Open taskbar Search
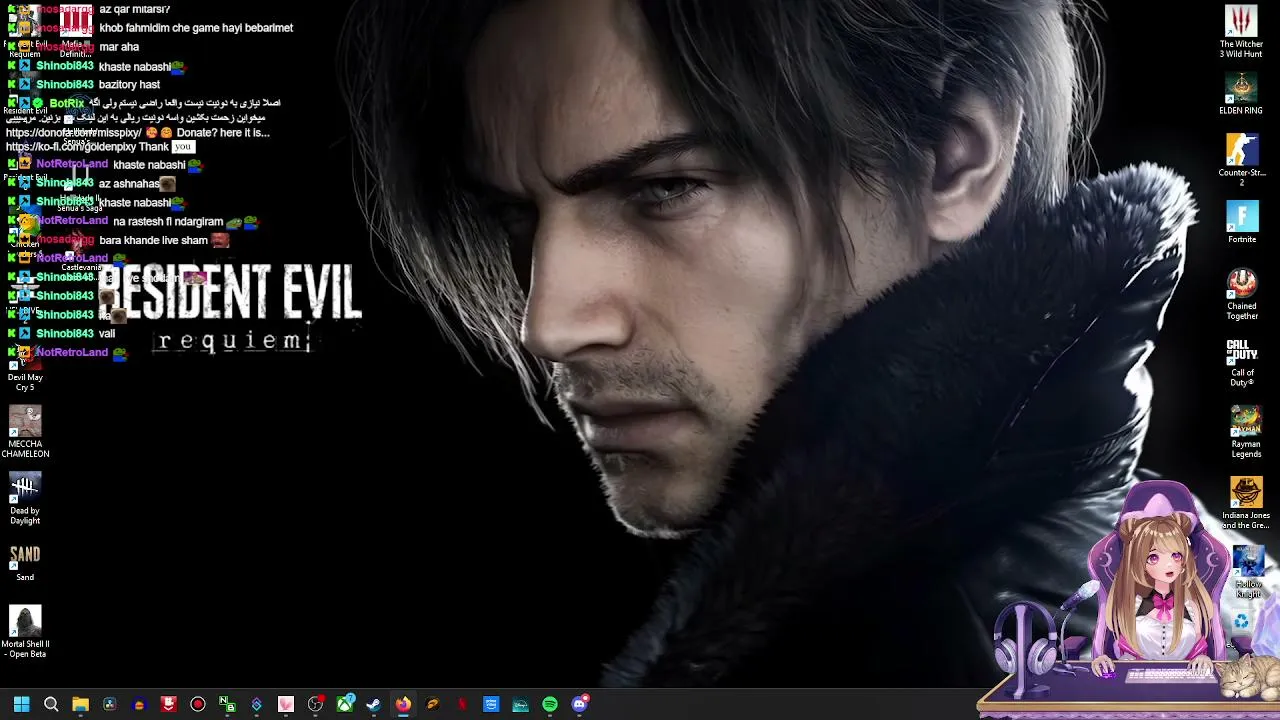This screenshot has height=720, width=1280. coord(51,704)
